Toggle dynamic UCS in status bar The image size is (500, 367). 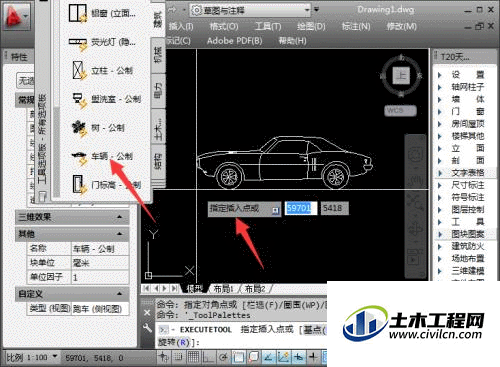(284, 357)
